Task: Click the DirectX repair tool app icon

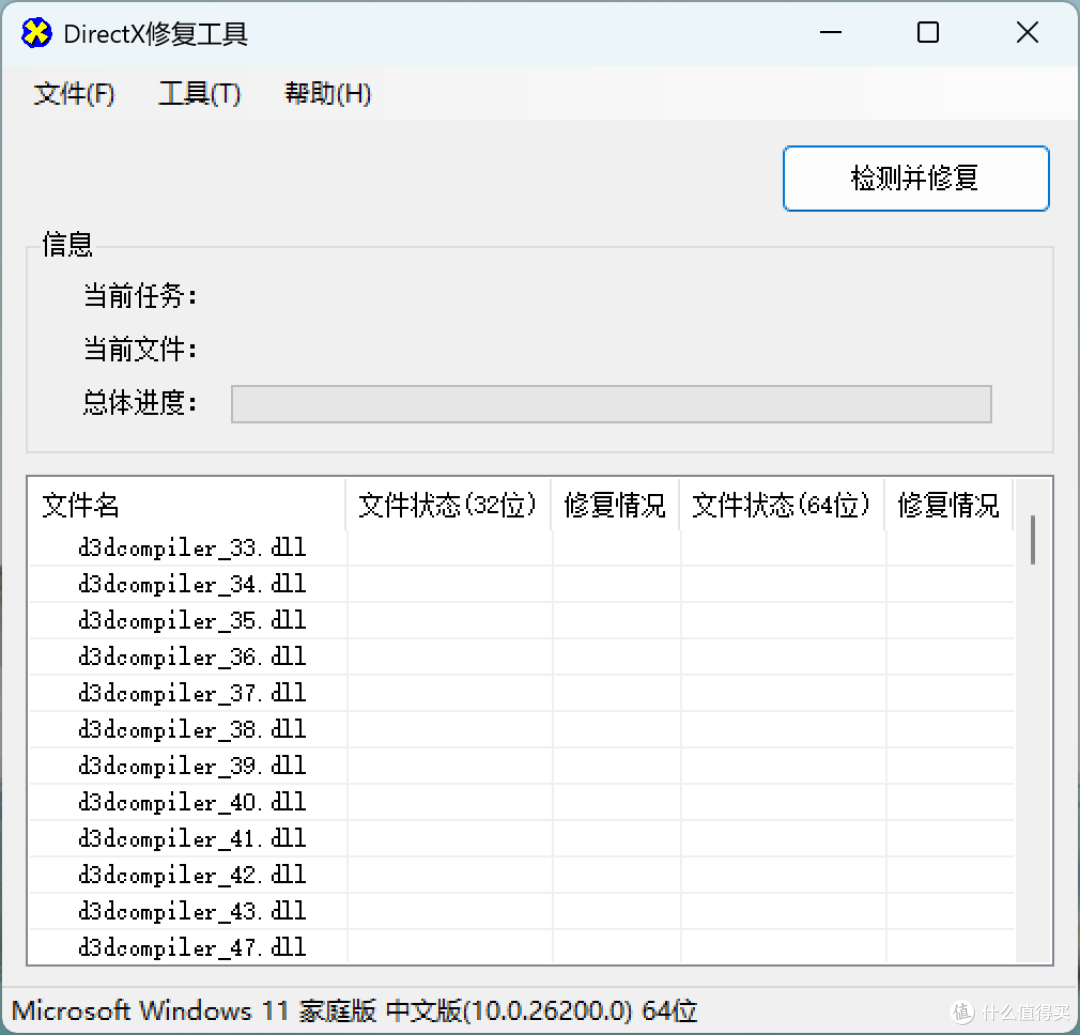Action: pyautogui.click(x=37, y=33)
